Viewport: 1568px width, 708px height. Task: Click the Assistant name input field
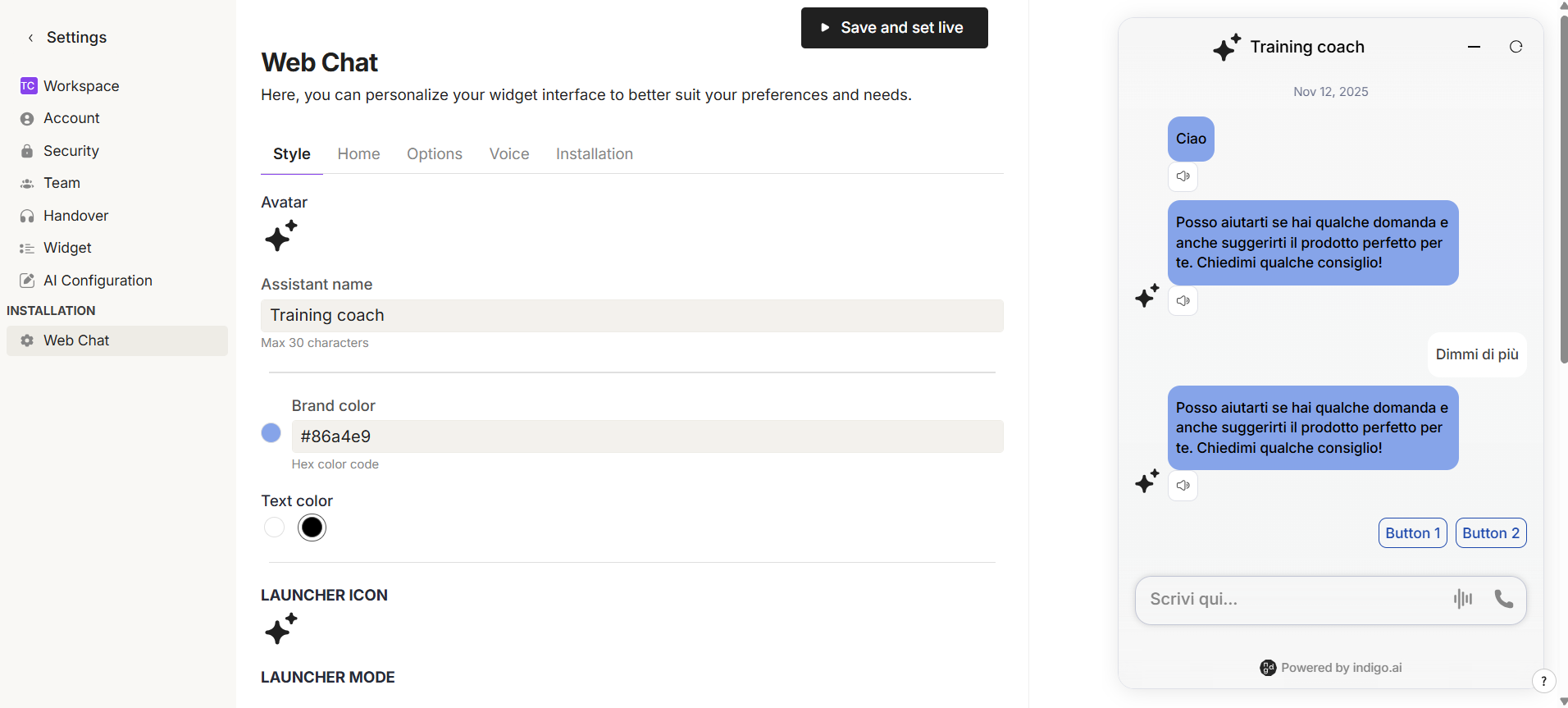click(x=631, y=316)
